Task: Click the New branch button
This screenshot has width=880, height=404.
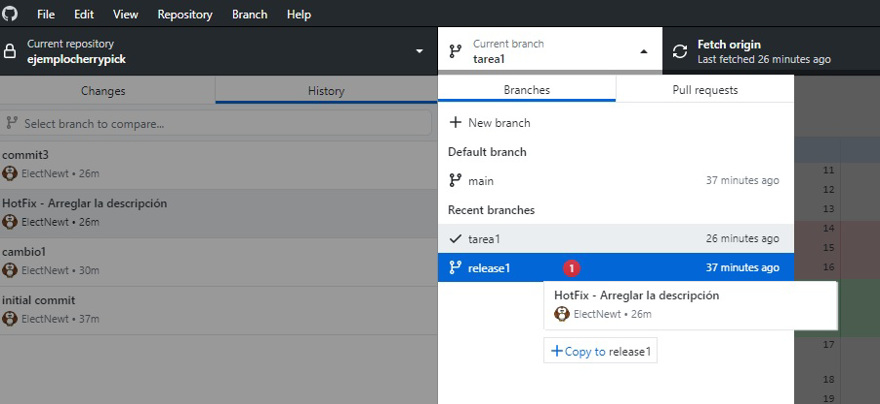Action: 490,122
